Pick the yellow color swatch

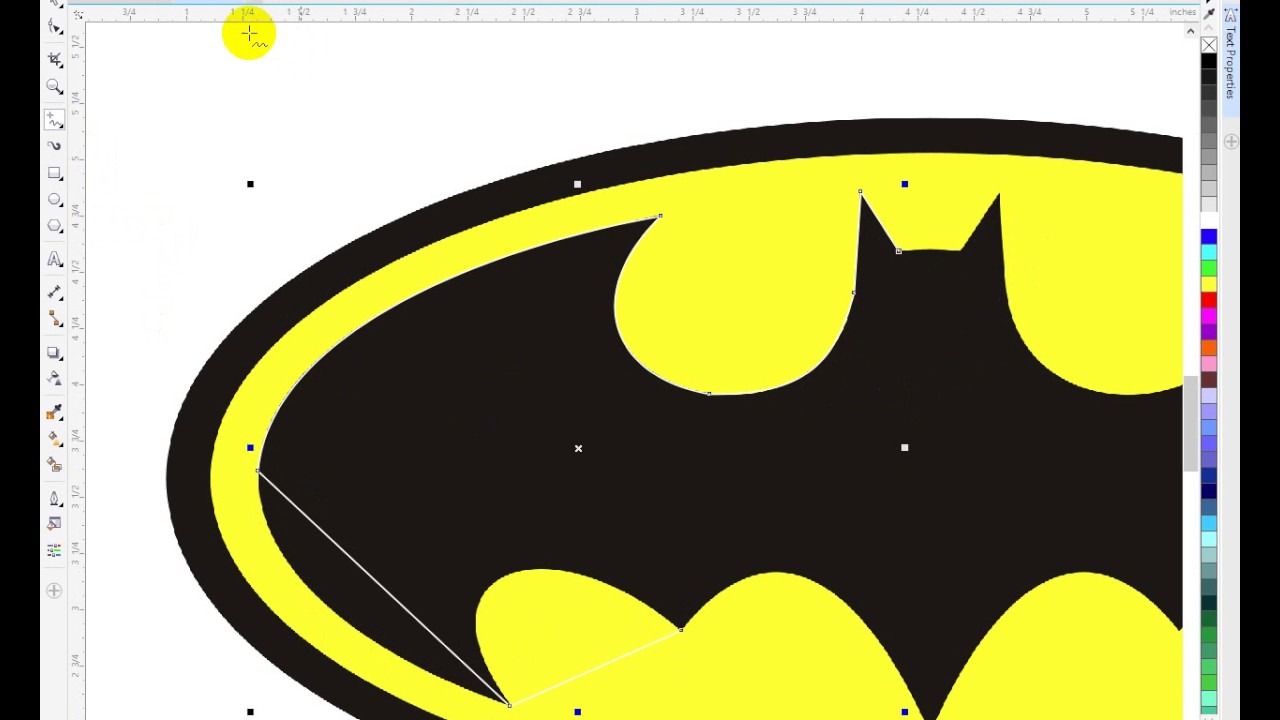tap(1209, 285)
